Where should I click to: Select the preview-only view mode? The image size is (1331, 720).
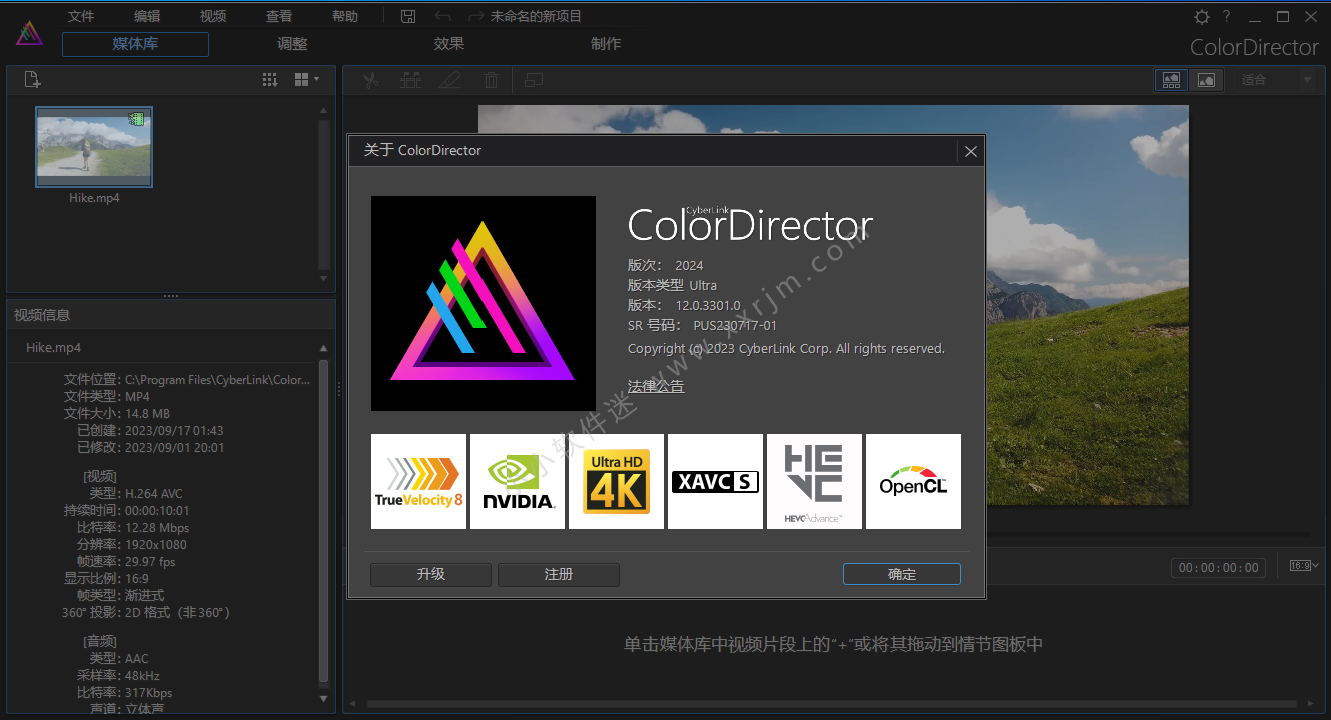pos(1206,80)
